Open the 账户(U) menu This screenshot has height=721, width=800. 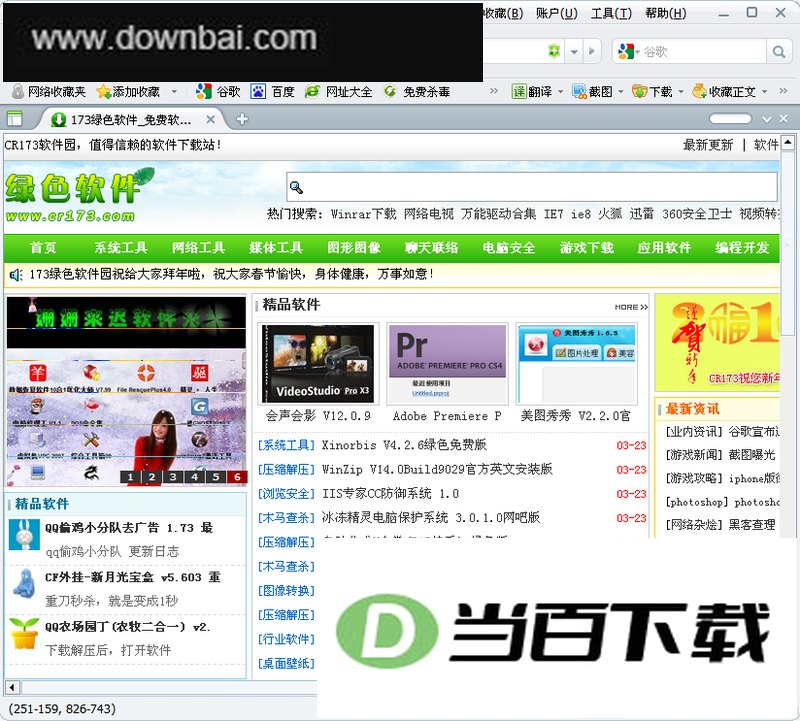(x=557, y=13)
